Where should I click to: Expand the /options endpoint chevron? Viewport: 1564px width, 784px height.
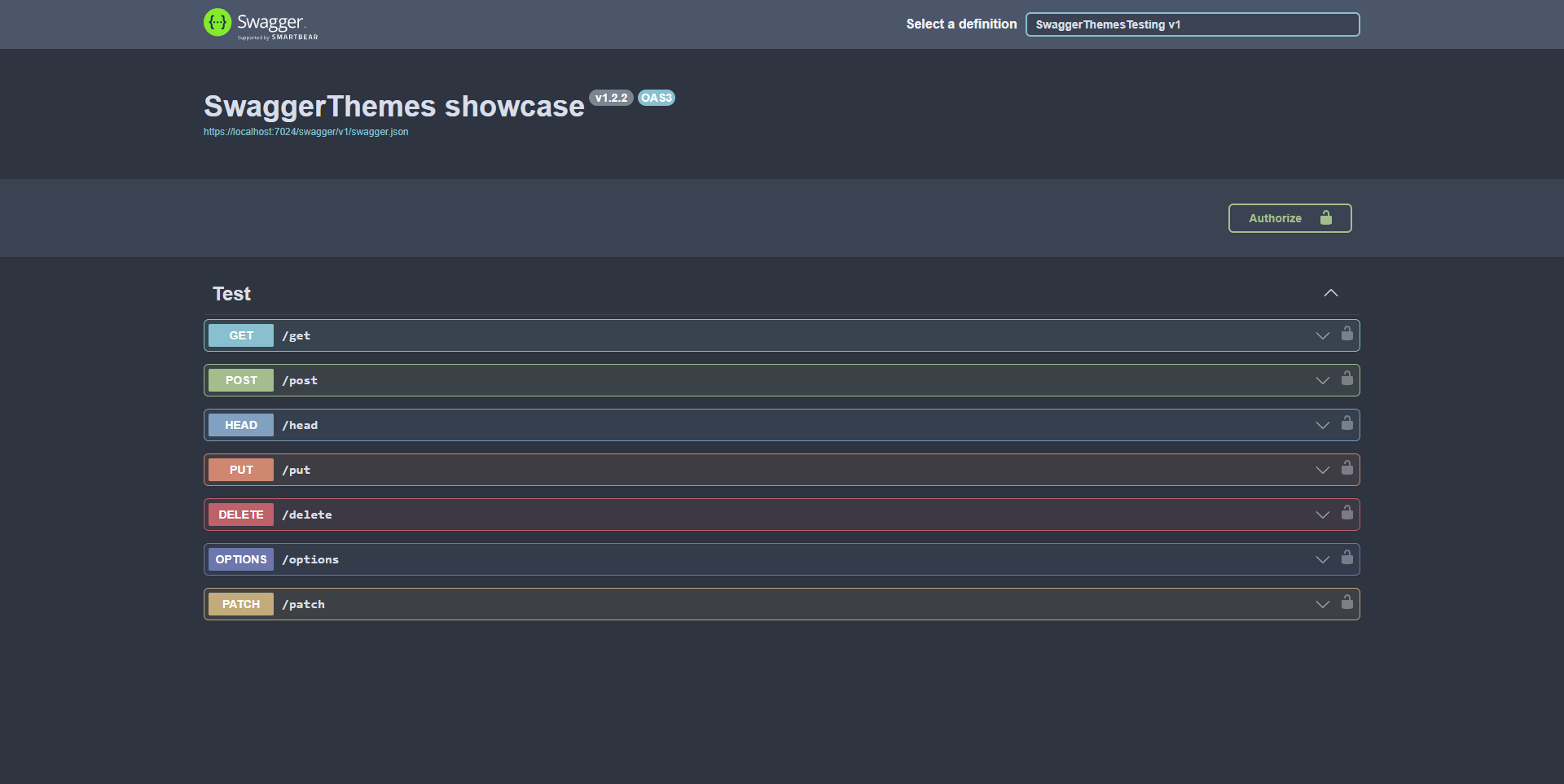coord(1323,559)
